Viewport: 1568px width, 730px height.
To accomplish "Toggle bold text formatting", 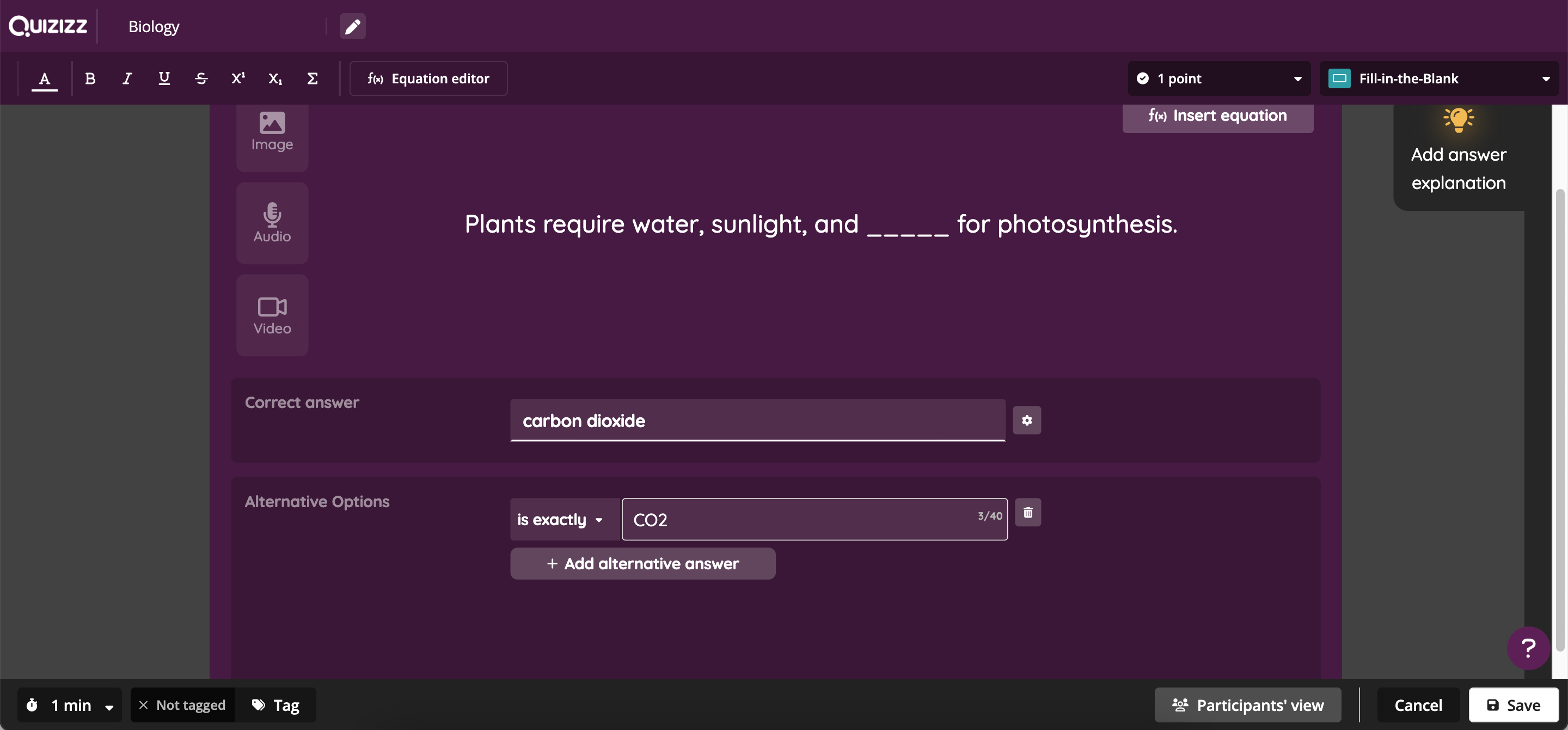I will click(x=90, y=78).
